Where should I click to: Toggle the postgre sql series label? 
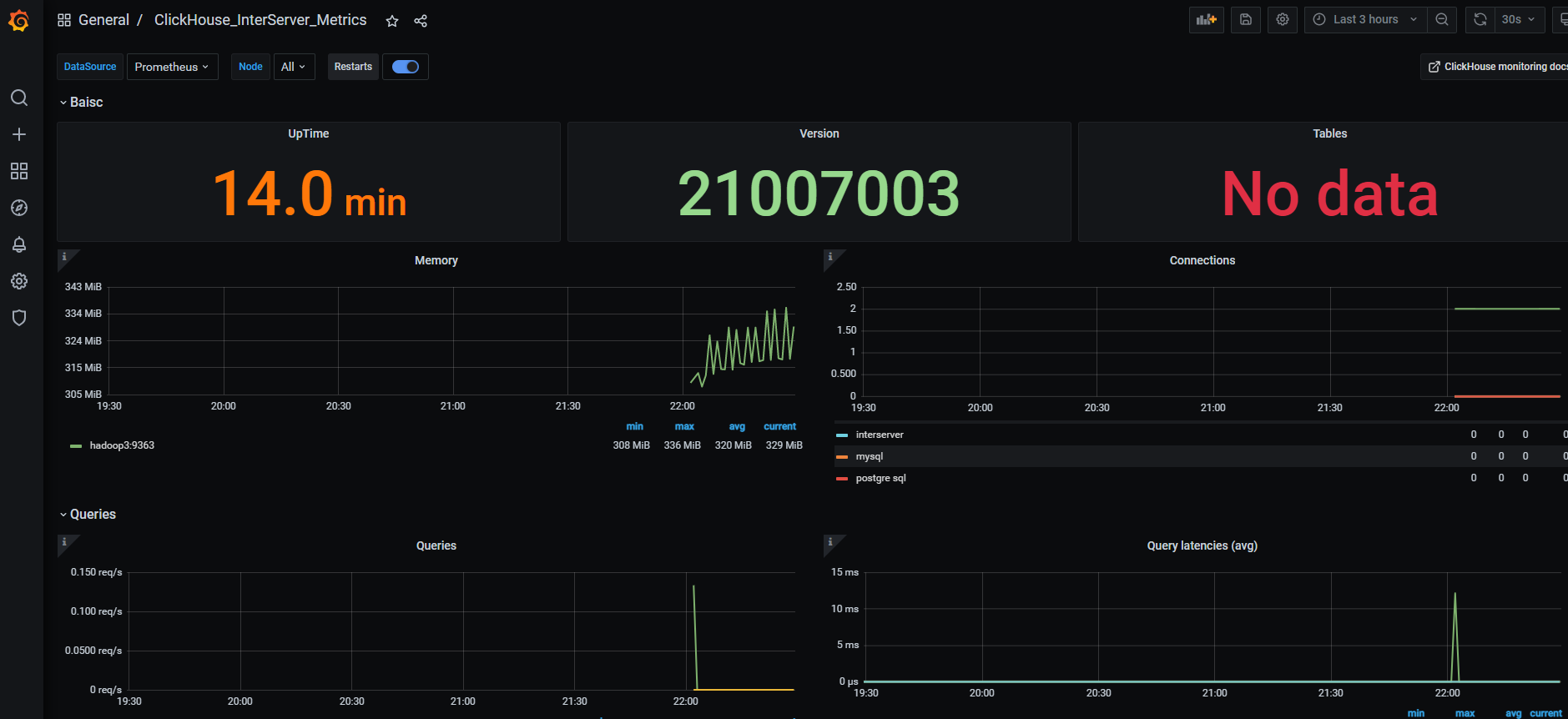(880, 478)
